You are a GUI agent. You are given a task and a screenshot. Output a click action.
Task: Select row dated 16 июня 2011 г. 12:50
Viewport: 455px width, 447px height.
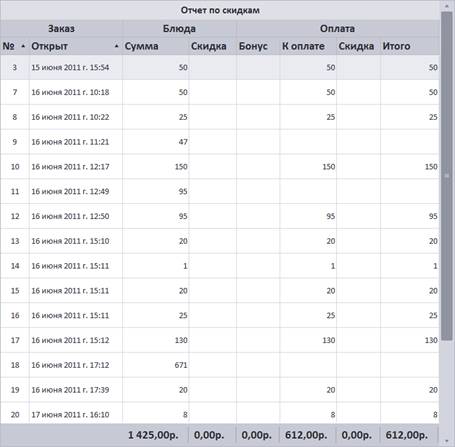click(x=220, y=216)
